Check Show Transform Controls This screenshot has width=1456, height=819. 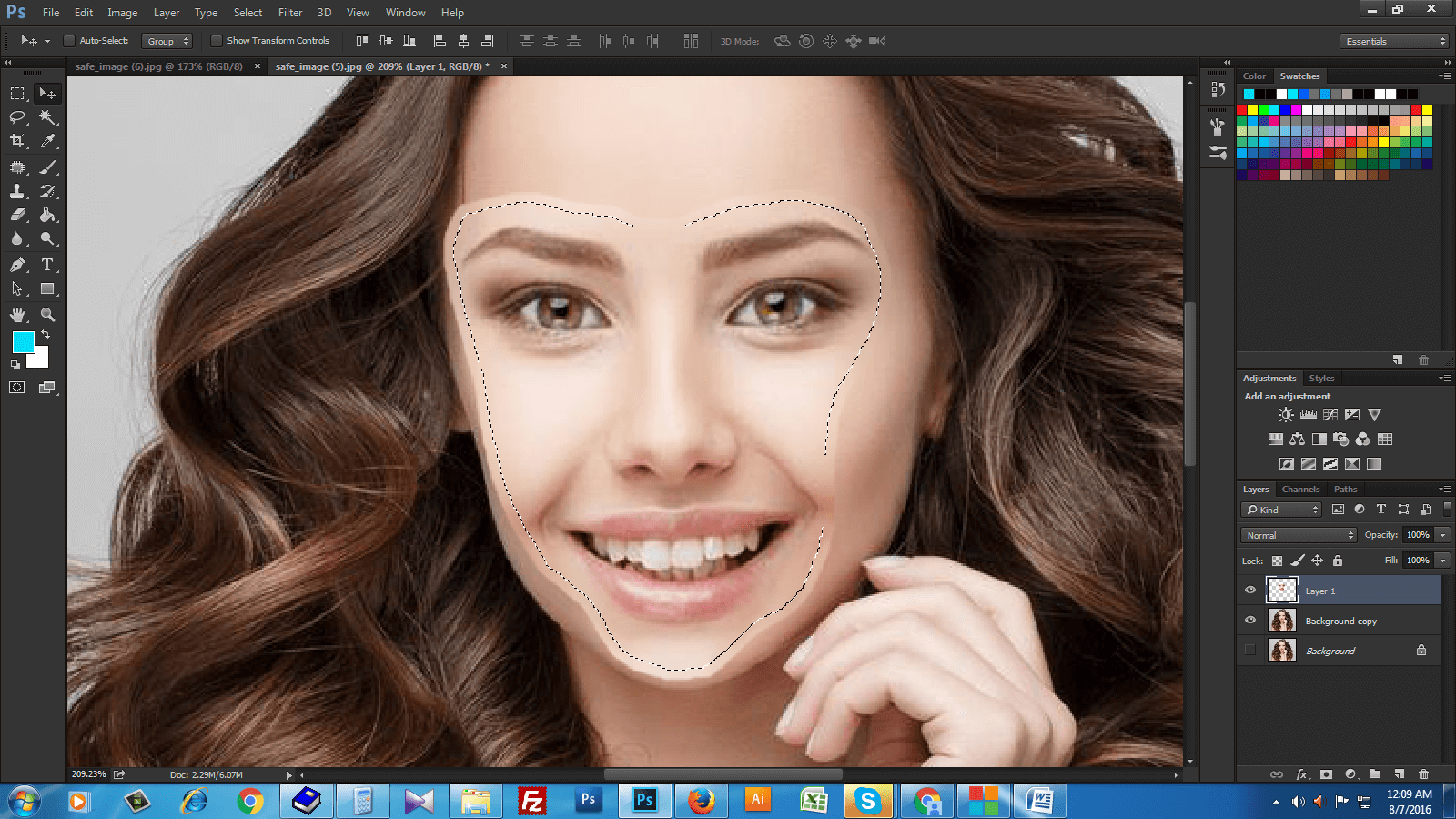coord(217,41)
